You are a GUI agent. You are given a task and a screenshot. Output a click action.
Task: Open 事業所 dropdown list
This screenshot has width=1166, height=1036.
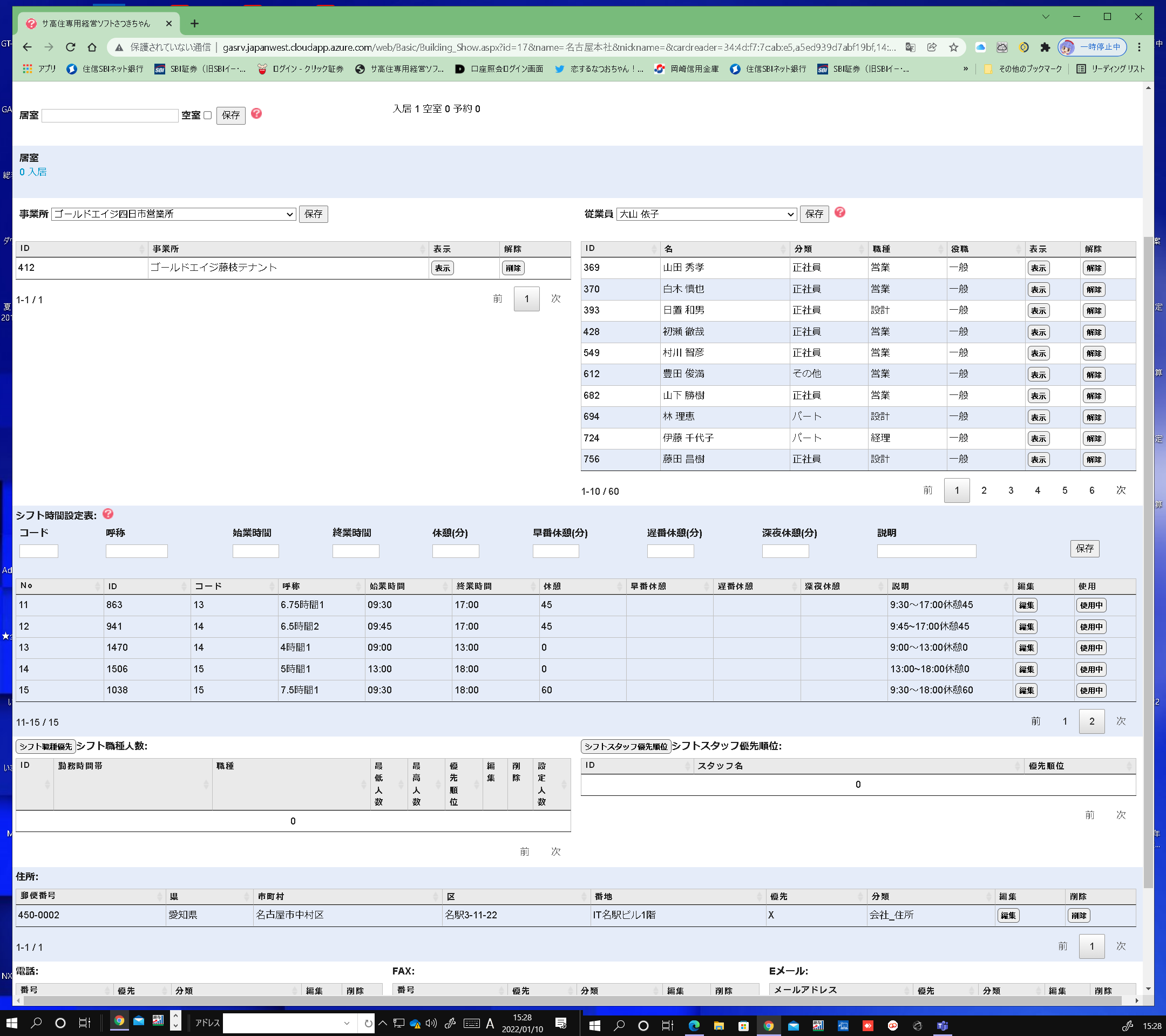tap(173, 214)
